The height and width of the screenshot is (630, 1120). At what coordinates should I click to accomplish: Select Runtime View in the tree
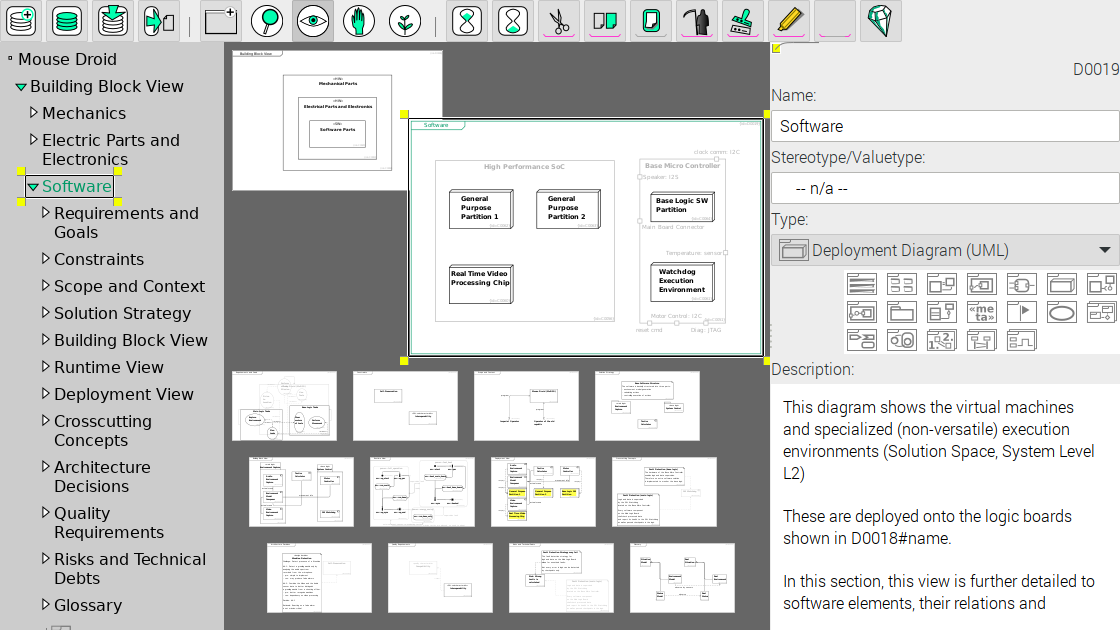pos(108,367)
